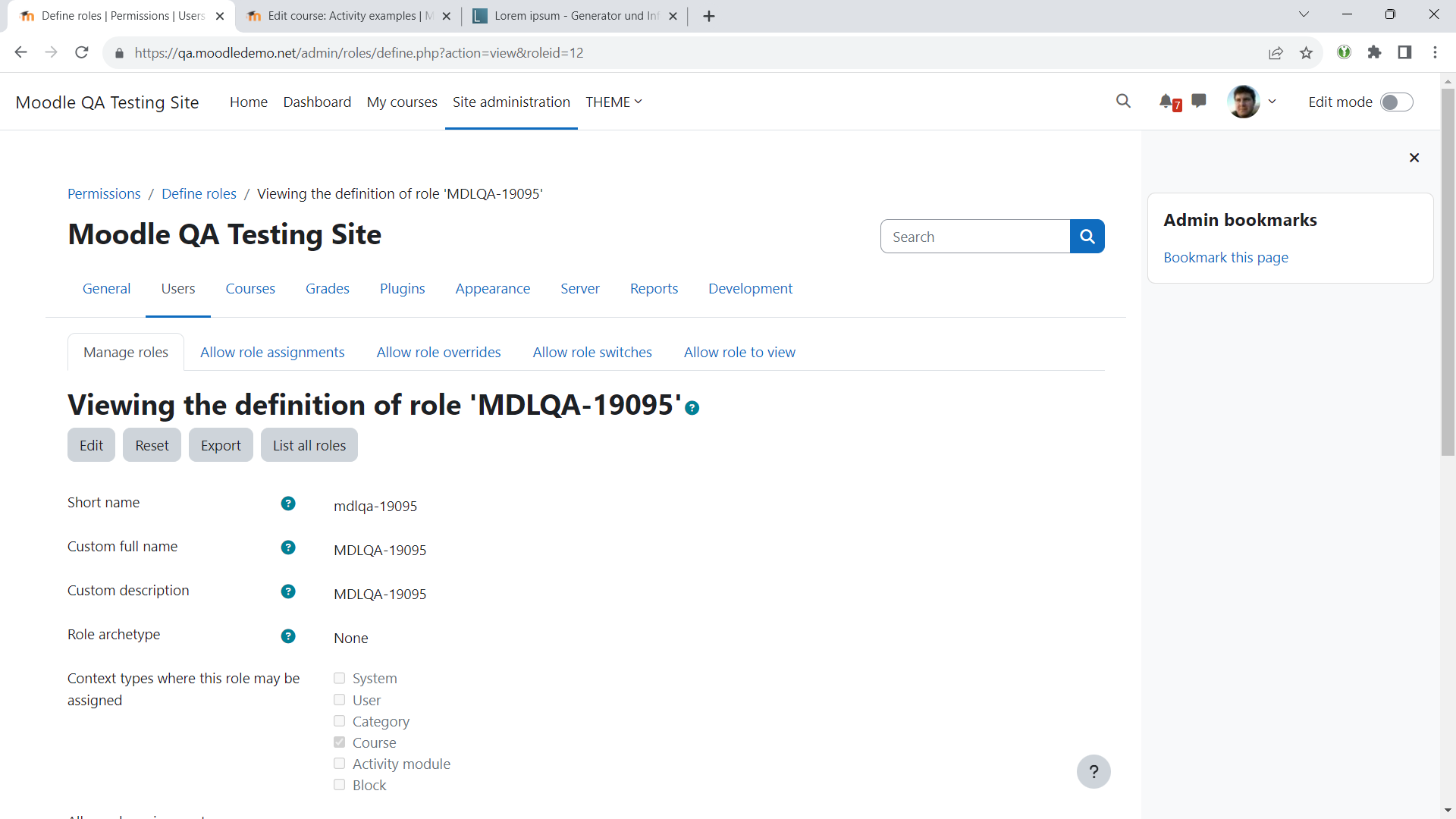Expand the tab search chevron
The image size is (1456, 819).
(1304, 14)
